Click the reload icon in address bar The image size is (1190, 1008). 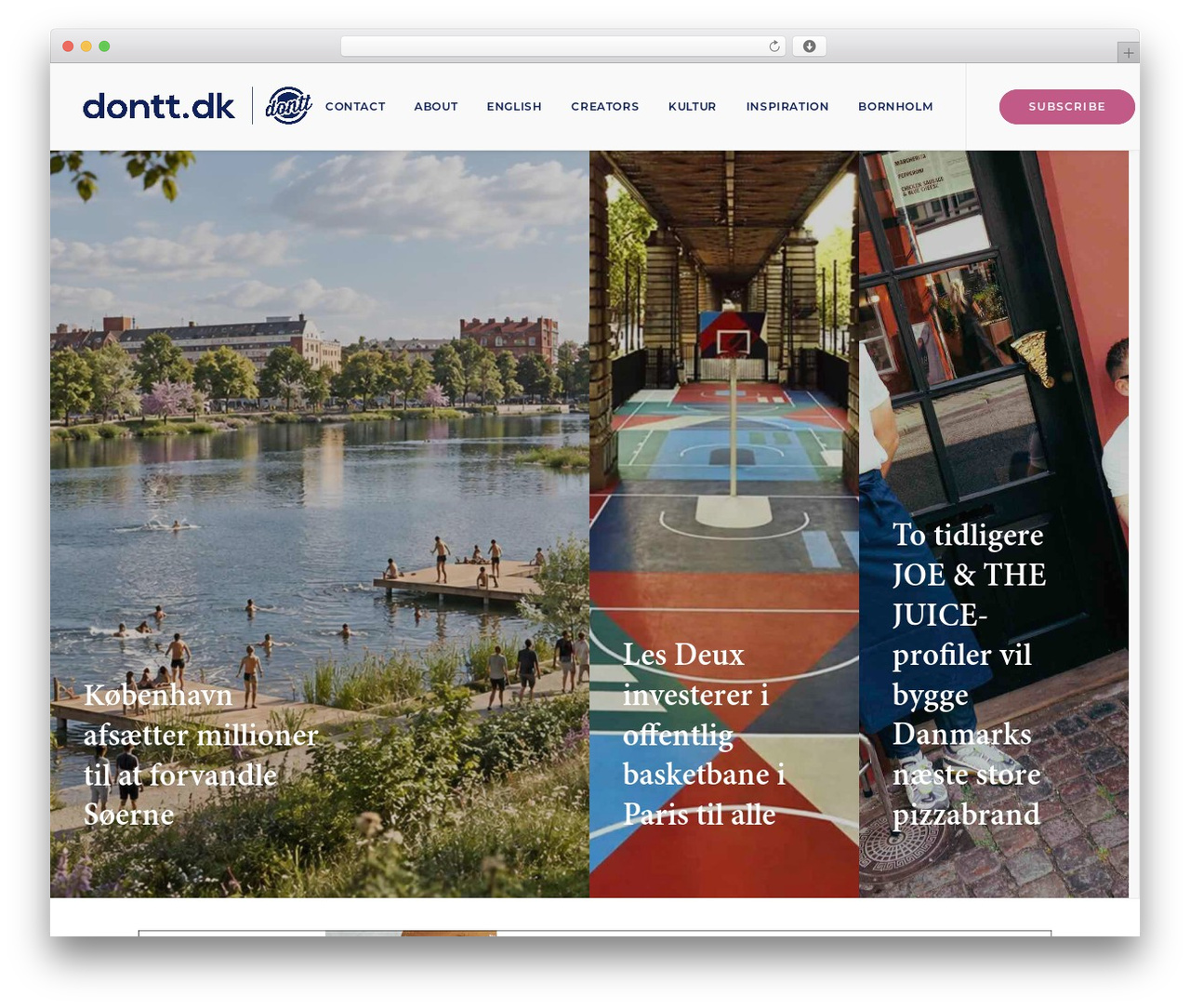(774, 46)
